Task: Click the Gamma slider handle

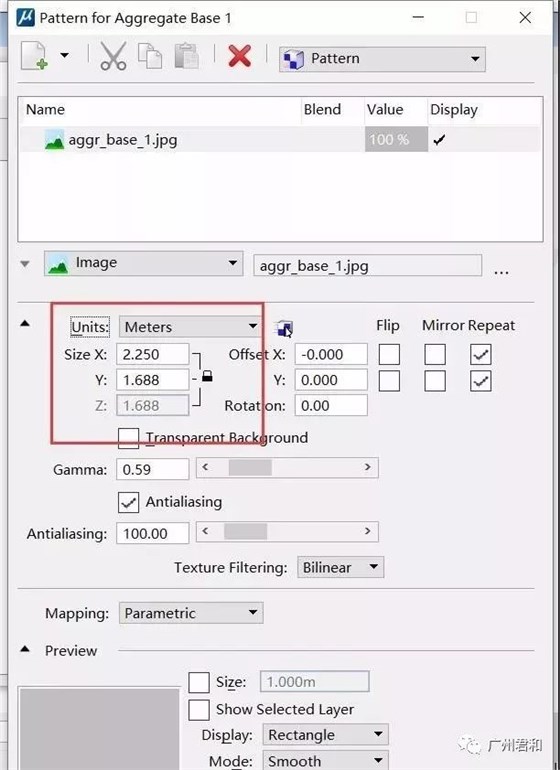Action: tap(250, 468)
